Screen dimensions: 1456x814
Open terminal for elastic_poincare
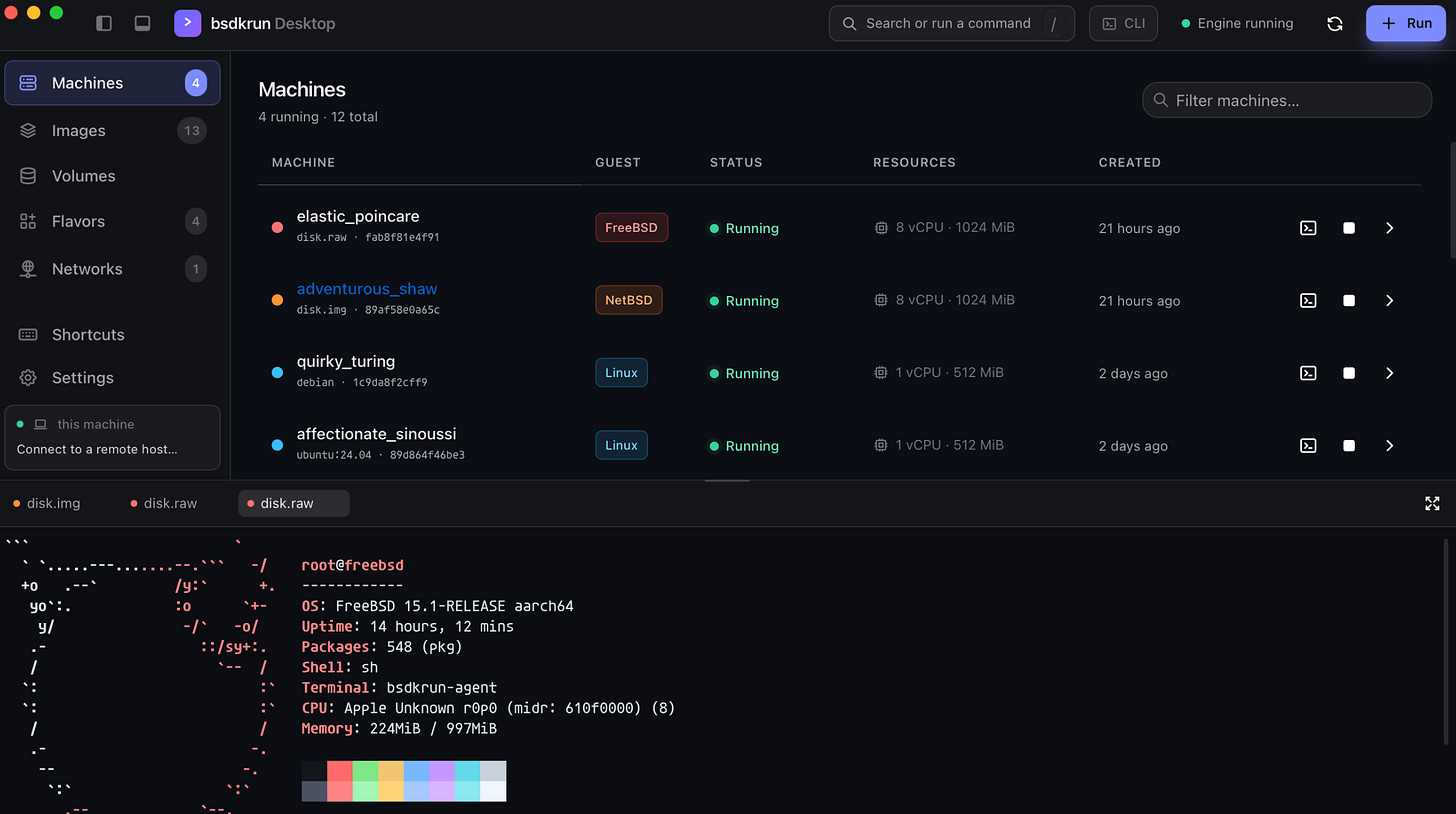(1308, 228)
